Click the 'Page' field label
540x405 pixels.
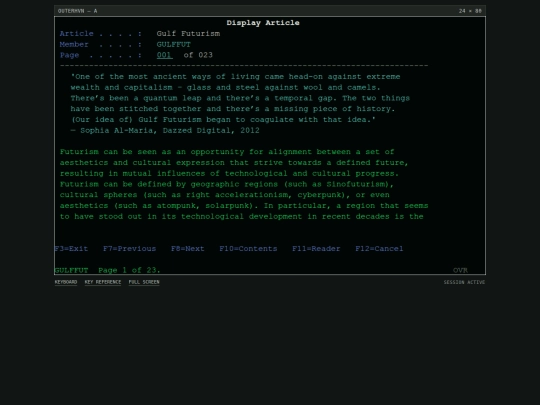click(69, 55)
